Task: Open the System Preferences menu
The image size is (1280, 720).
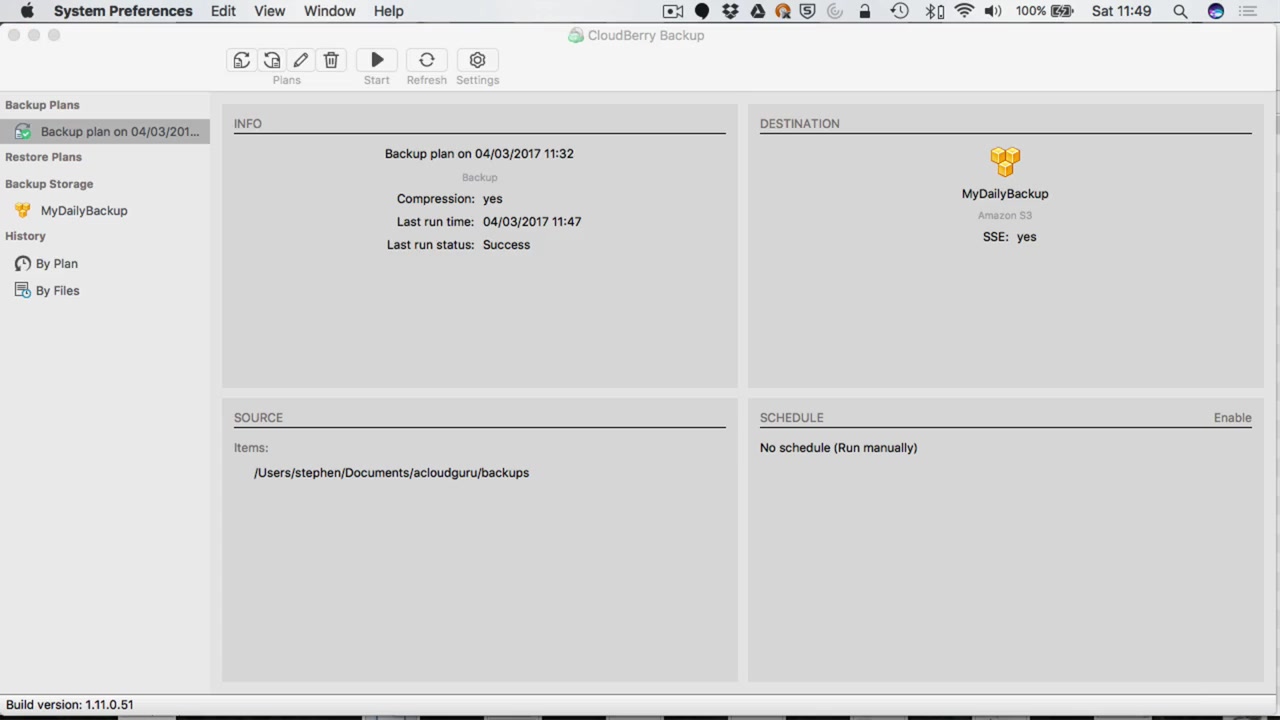Action: tap(123, 11)
